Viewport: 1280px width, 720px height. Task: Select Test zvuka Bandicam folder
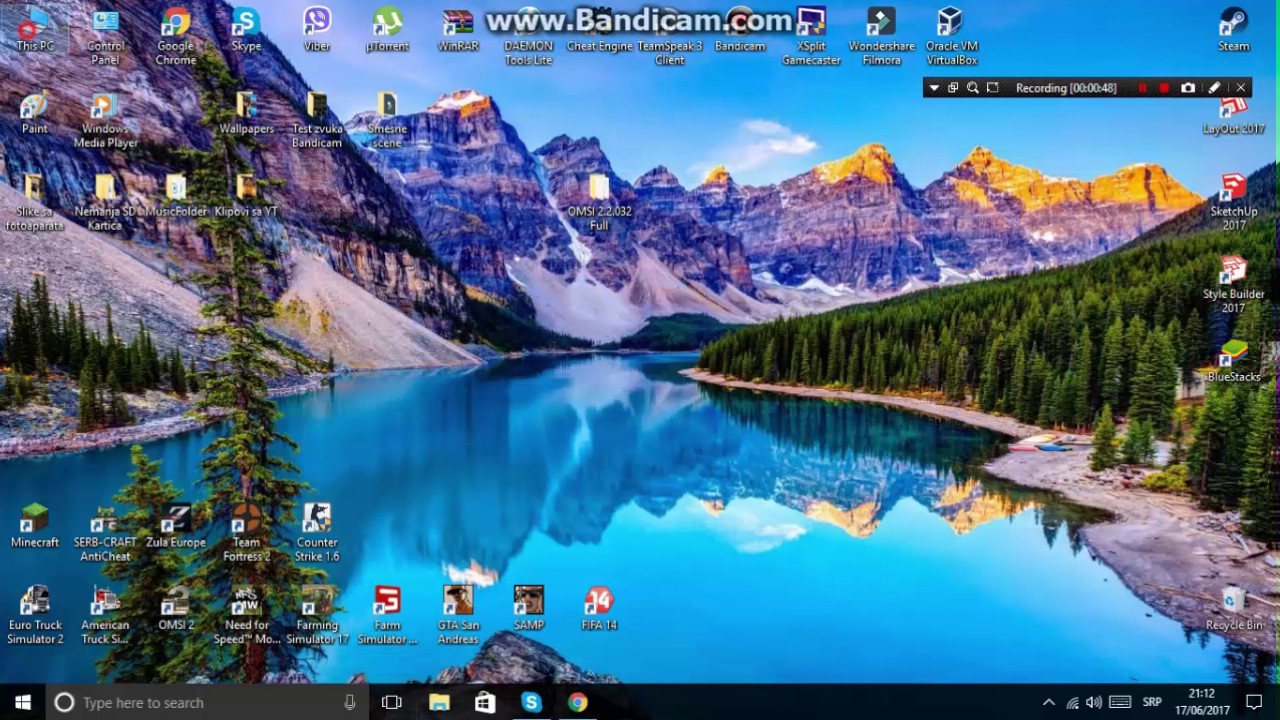pos(317,121)
